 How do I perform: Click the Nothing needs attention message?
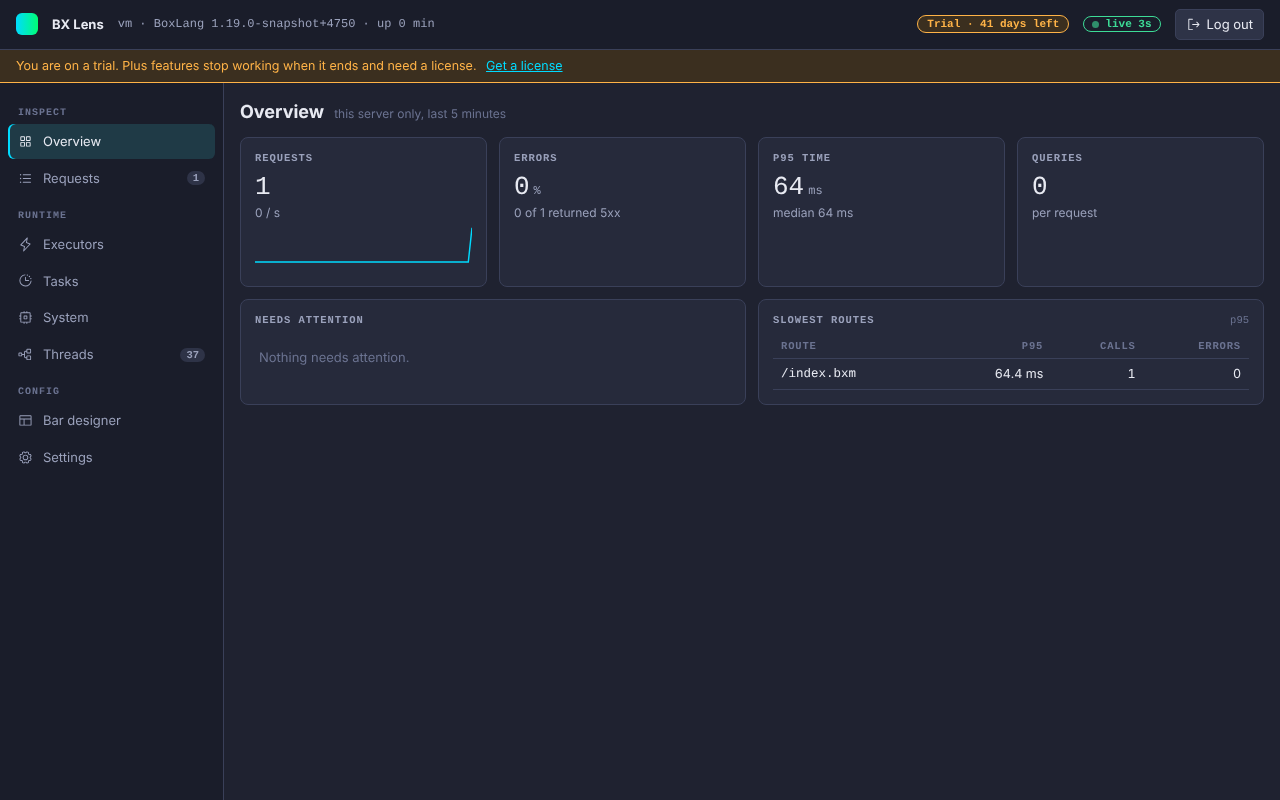334,357
